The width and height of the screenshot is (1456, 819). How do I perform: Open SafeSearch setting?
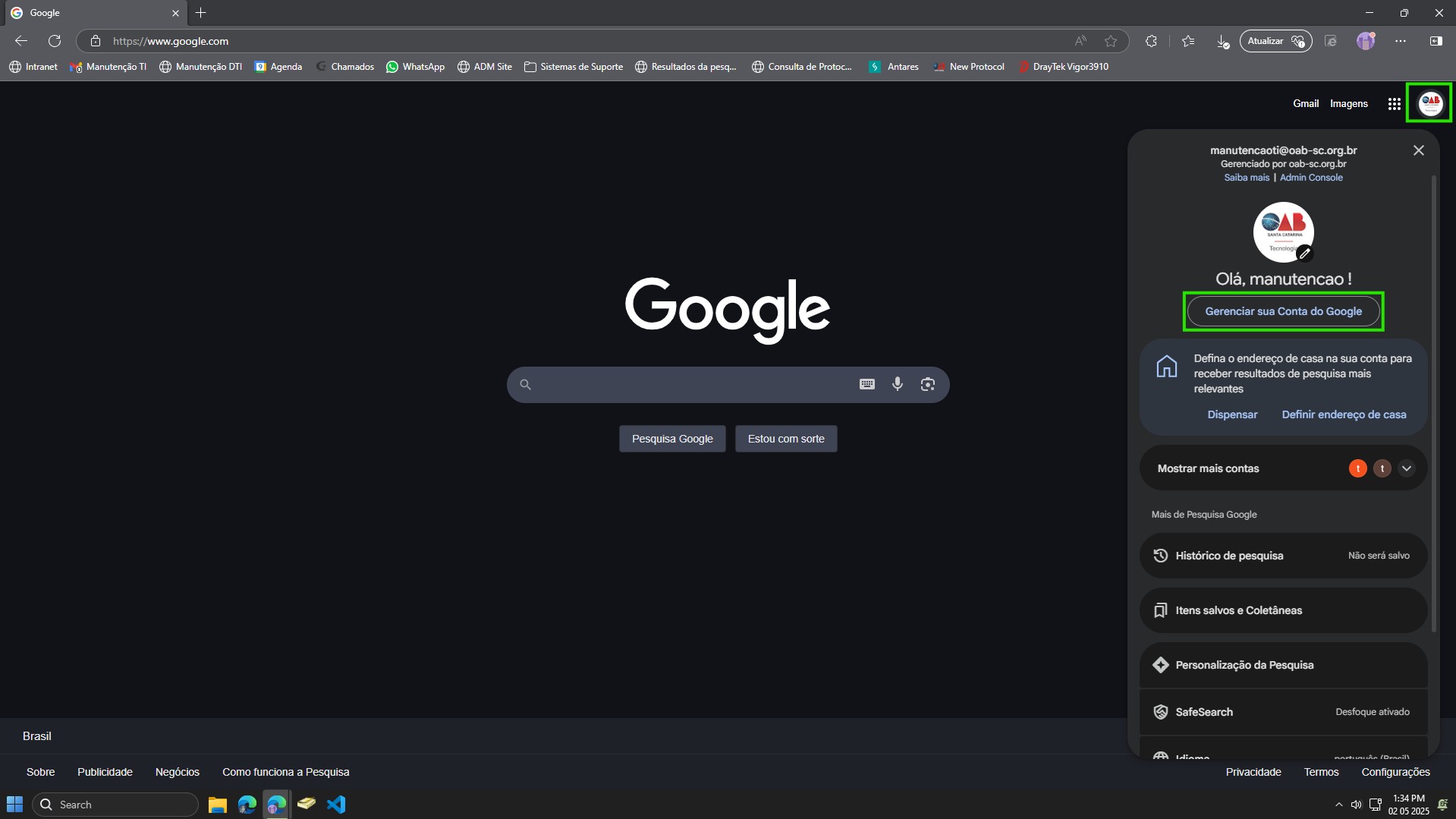1284,712
